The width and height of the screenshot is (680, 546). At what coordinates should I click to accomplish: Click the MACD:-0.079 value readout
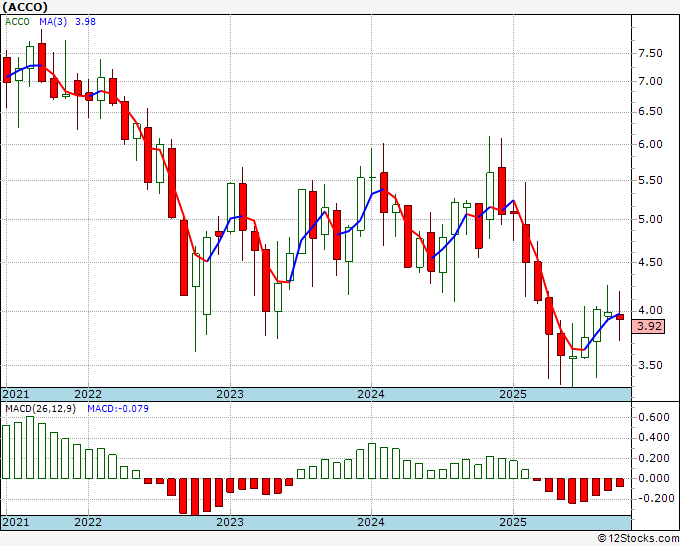coord(118,409)
